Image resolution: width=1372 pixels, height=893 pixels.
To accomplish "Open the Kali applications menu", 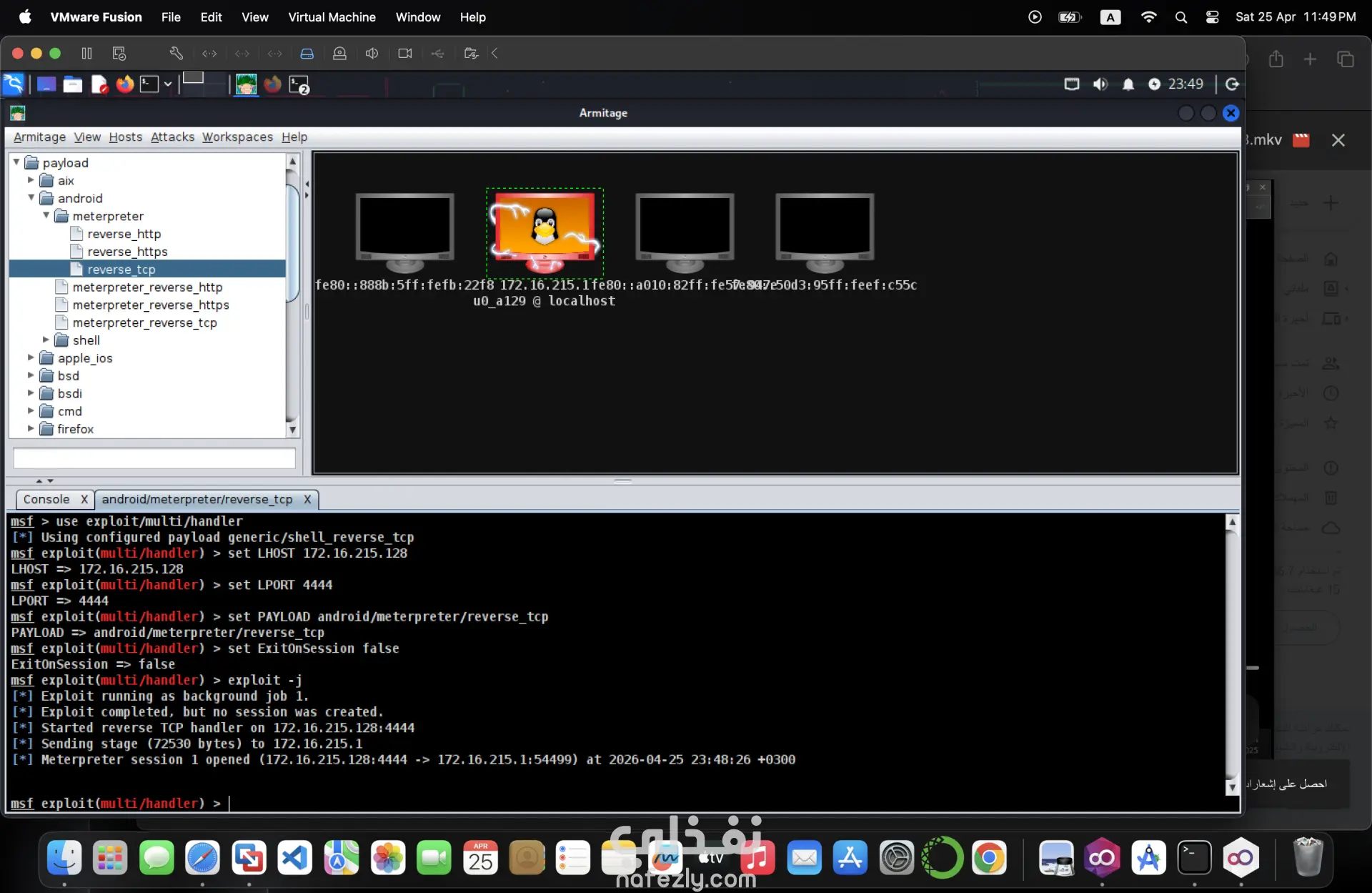I will [x=14, y=84].
